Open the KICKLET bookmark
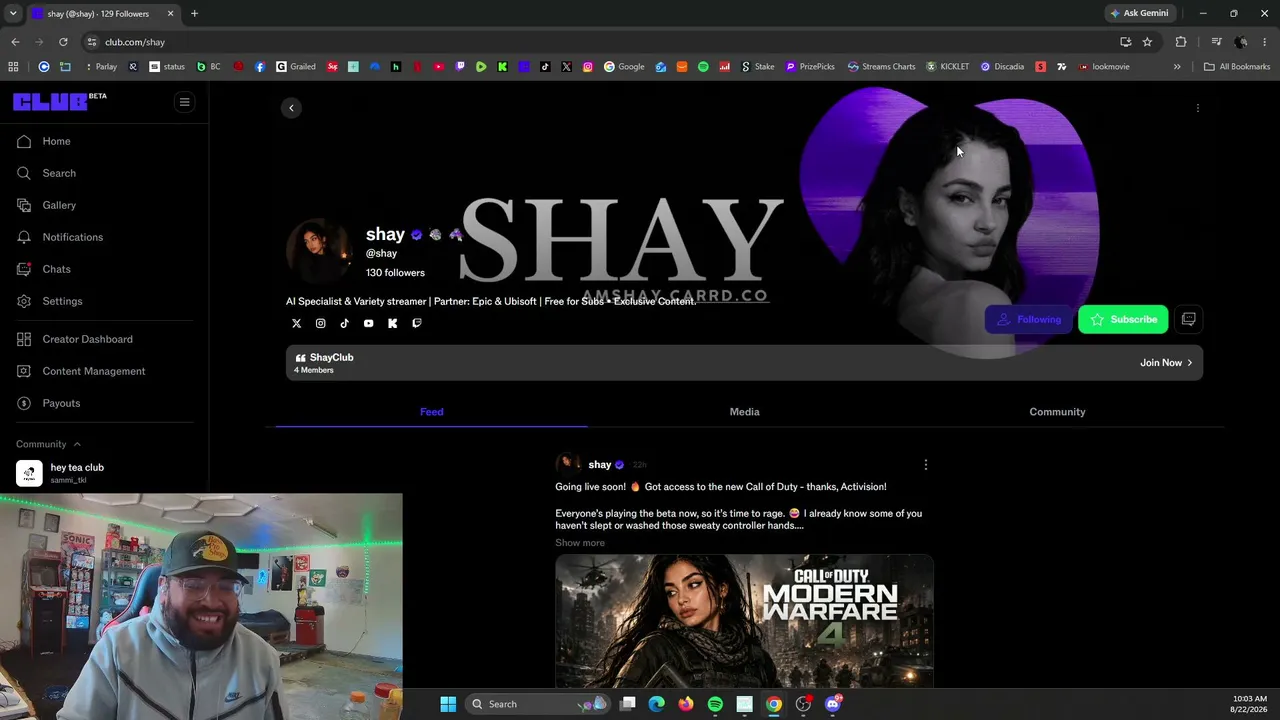 [x=948, y=67]
